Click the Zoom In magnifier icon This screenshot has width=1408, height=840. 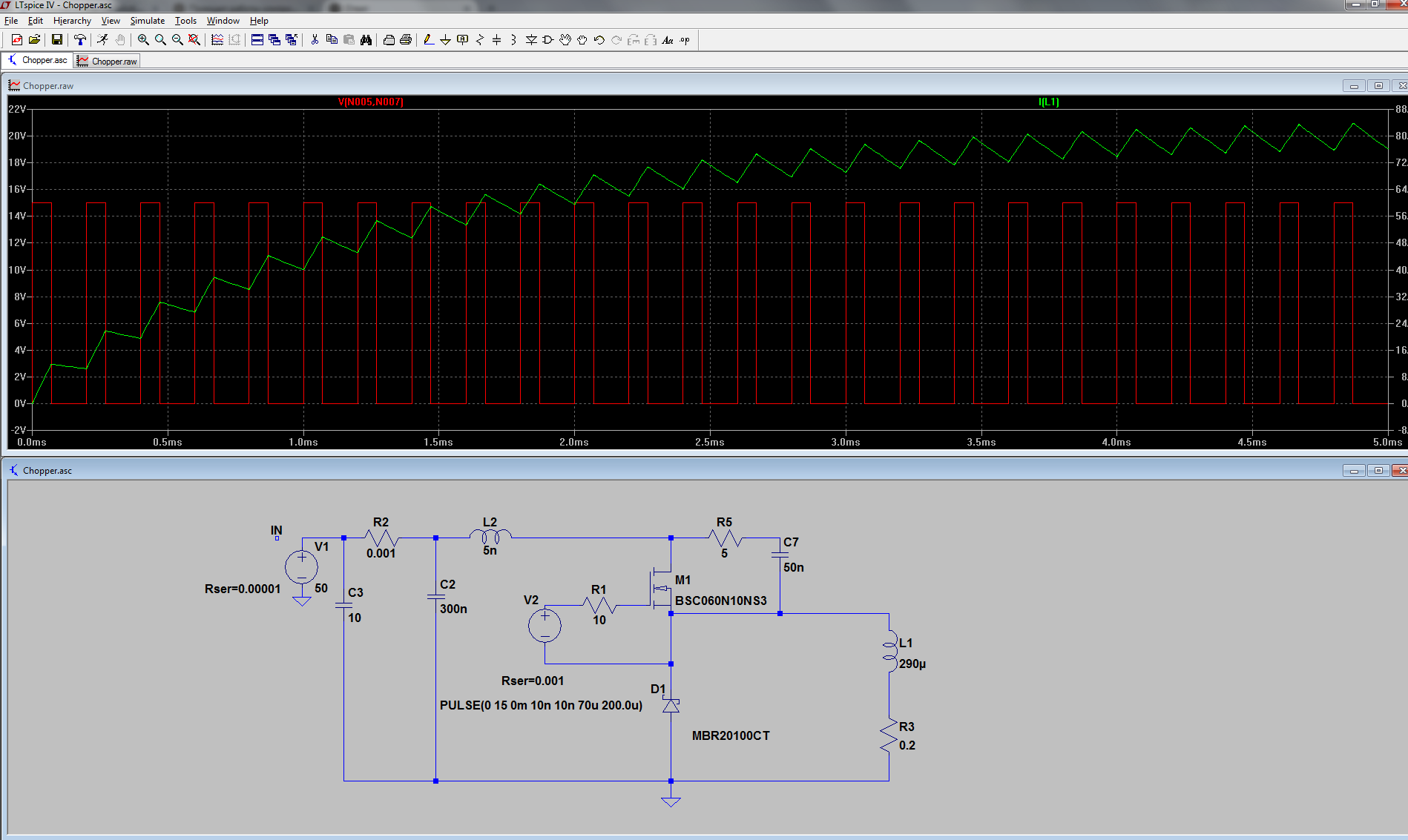click(143, 40)
